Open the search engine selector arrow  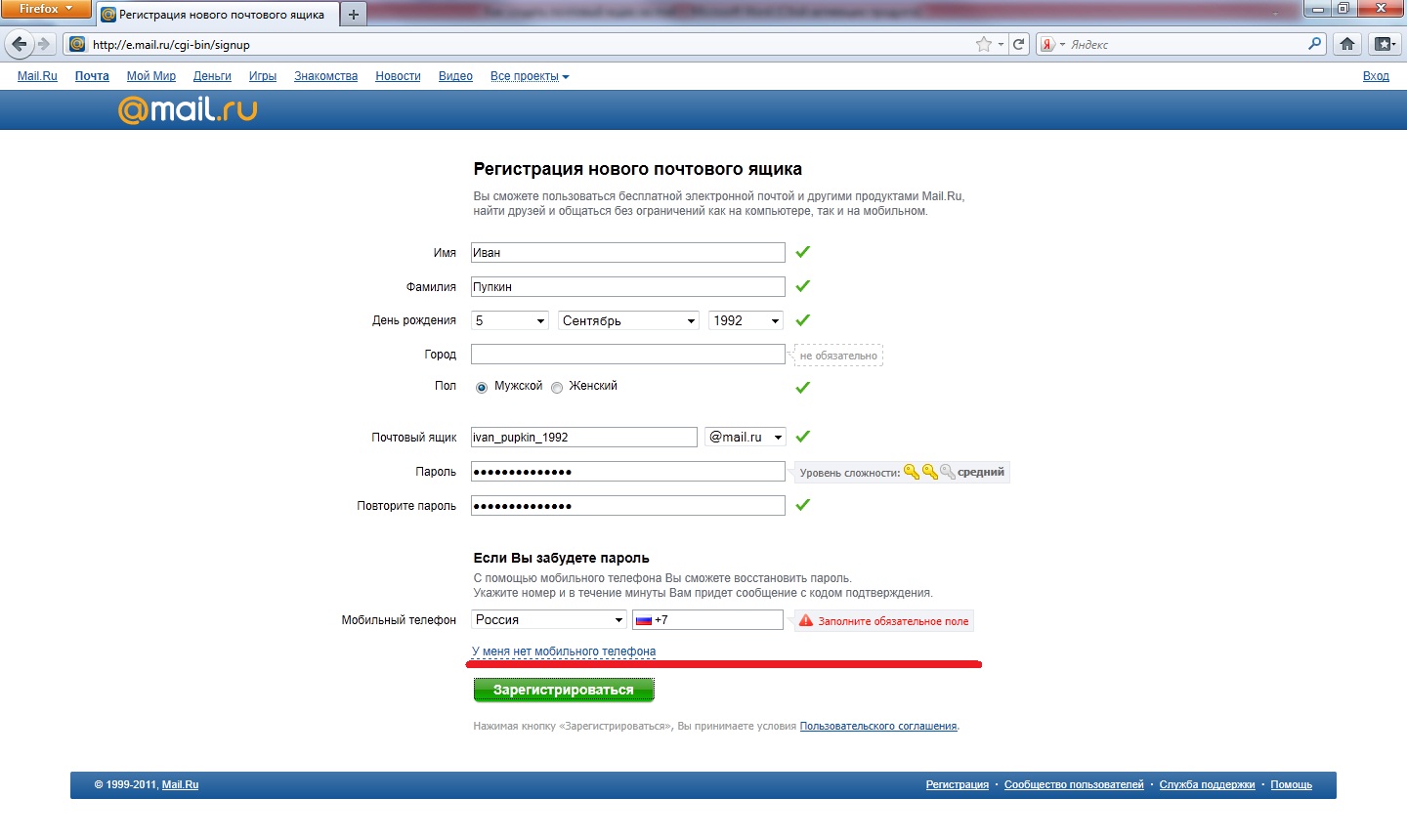(1062, 44)
